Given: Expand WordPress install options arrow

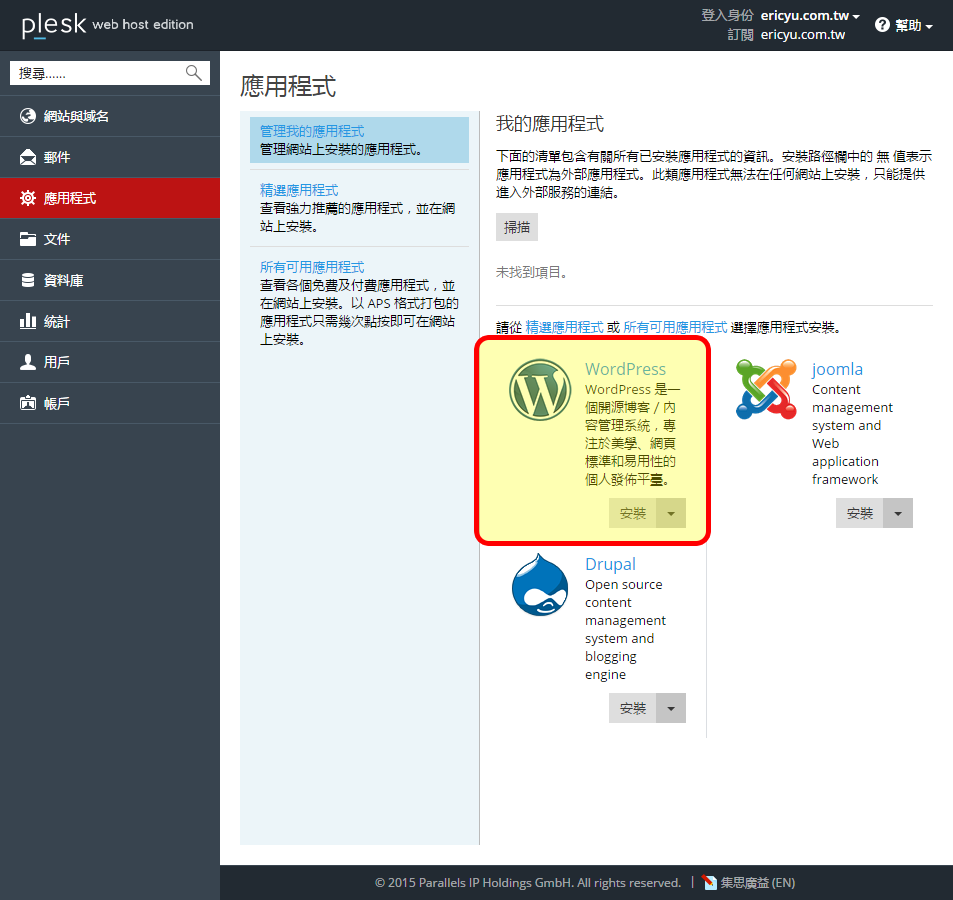Looking at the screenshot, I should pos(671,514).
